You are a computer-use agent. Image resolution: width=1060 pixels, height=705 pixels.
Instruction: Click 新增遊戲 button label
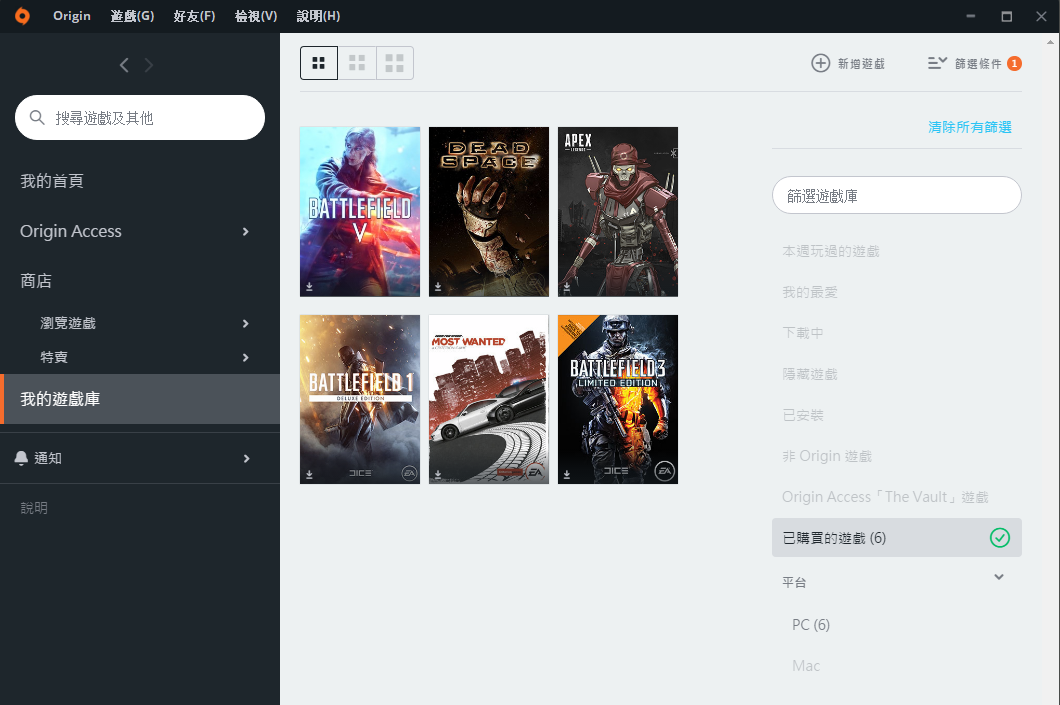tap(861, 64)
